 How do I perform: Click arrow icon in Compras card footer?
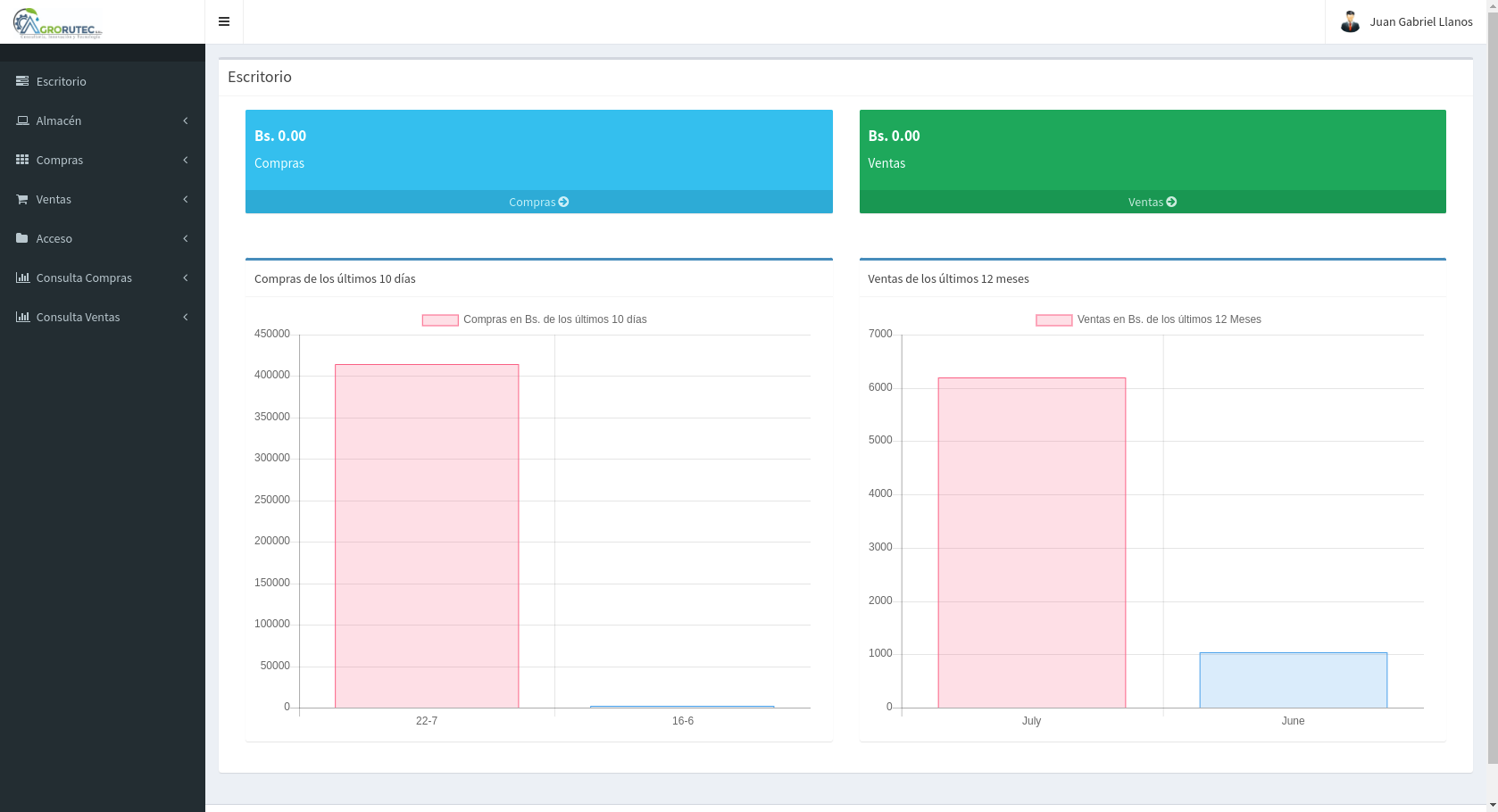(563, 202)
